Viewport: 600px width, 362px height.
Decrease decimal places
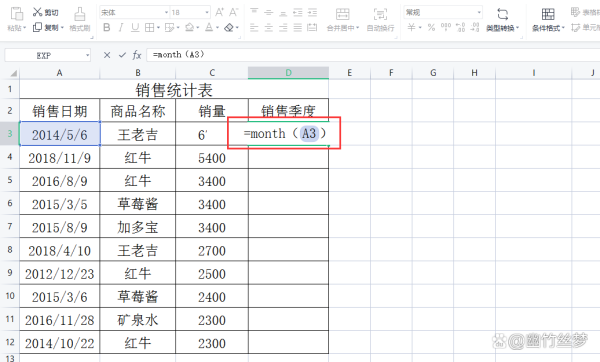(x=475, y=28)
